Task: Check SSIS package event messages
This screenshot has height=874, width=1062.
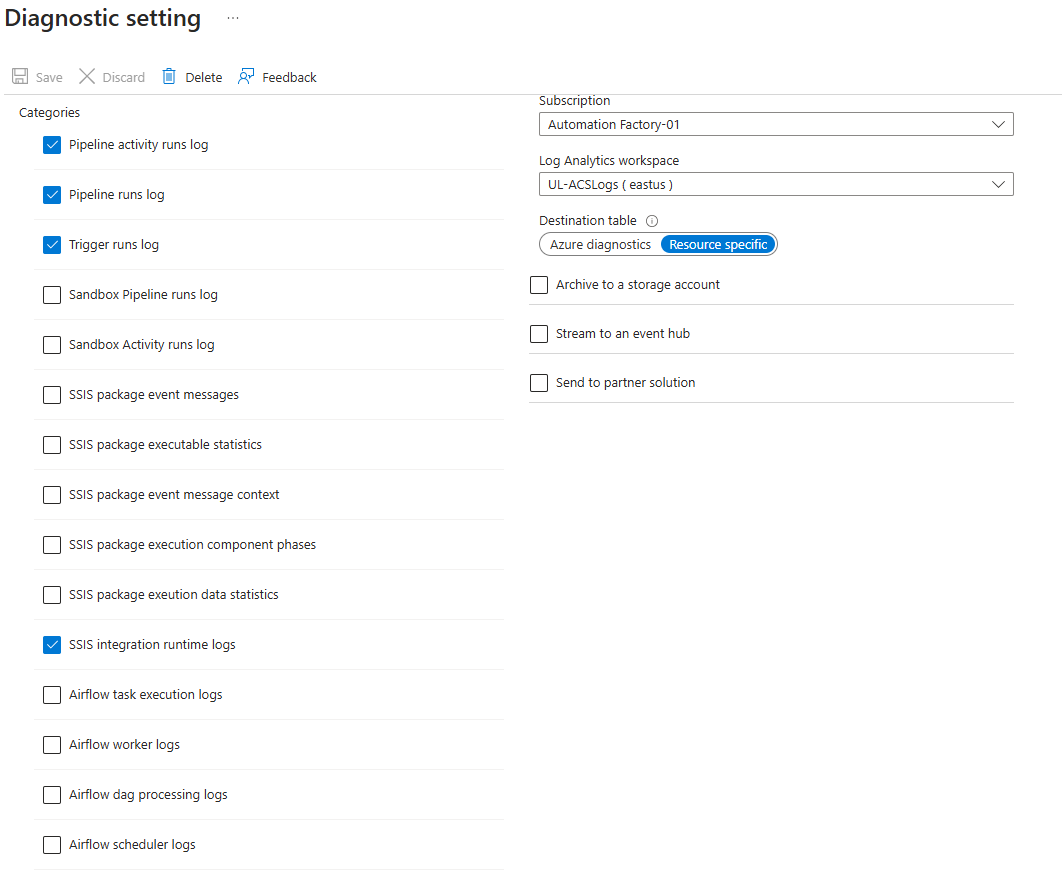Action: (52, 395)
